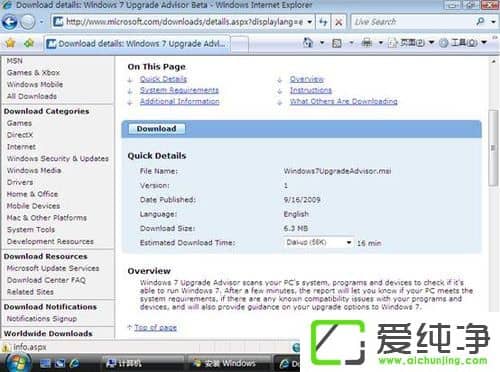Open Drivers download category
The width and height of the screenshot is (500, 372).
tap(20, 182)
